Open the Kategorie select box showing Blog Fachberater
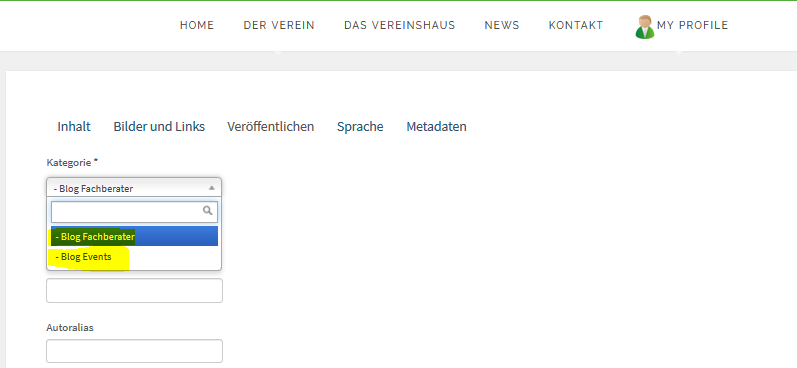Screen dimensions: 797x368 coord(134,188)
